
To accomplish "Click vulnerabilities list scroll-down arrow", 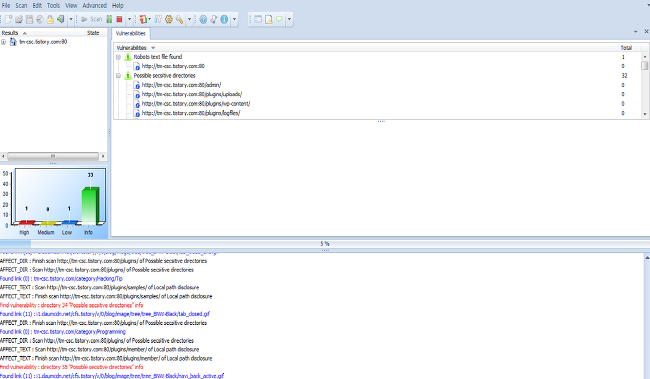I will (x=645, y=114).
